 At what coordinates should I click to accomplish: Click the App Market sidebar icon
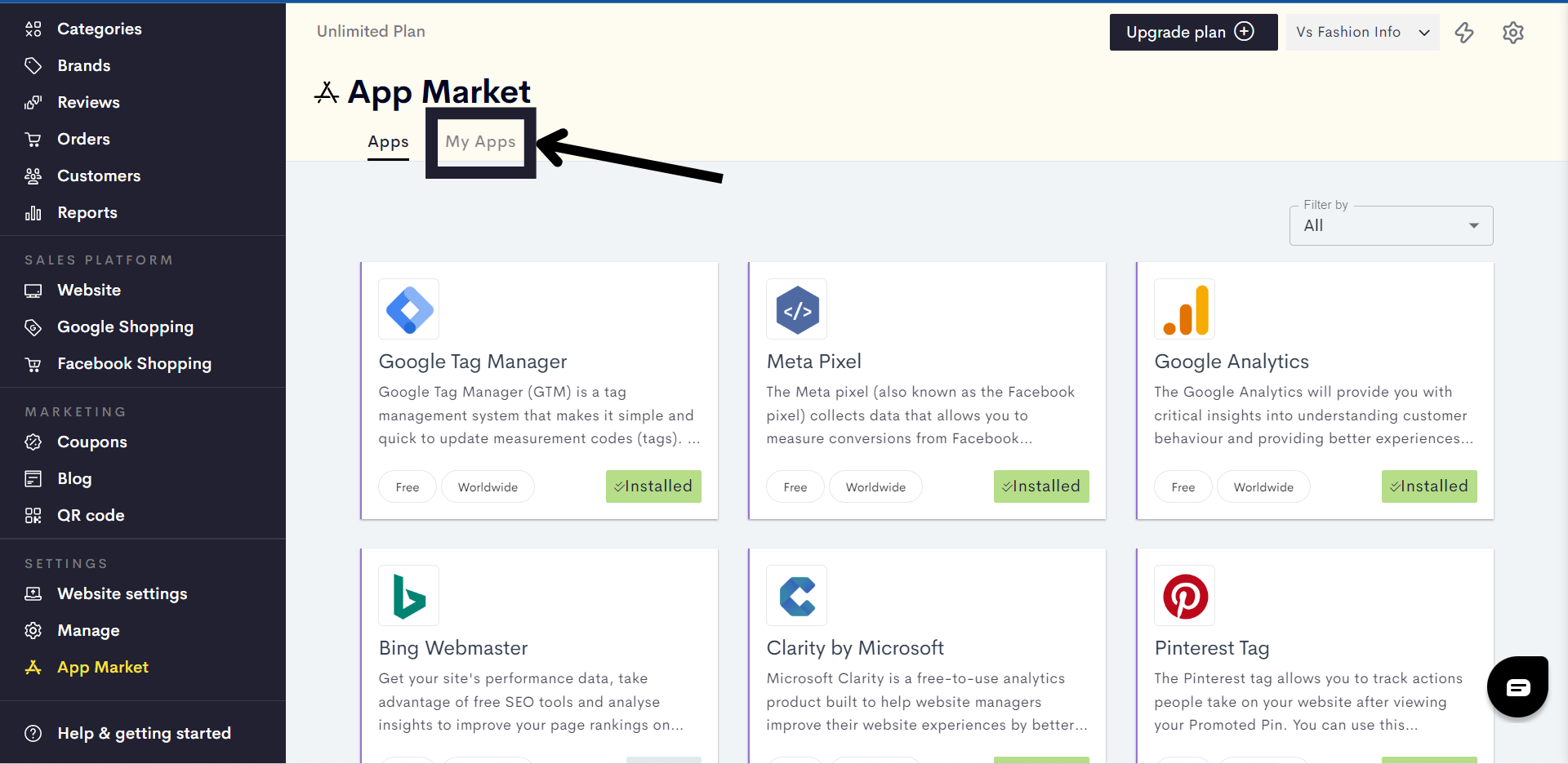pyautogui.click(x=33, y=668)
